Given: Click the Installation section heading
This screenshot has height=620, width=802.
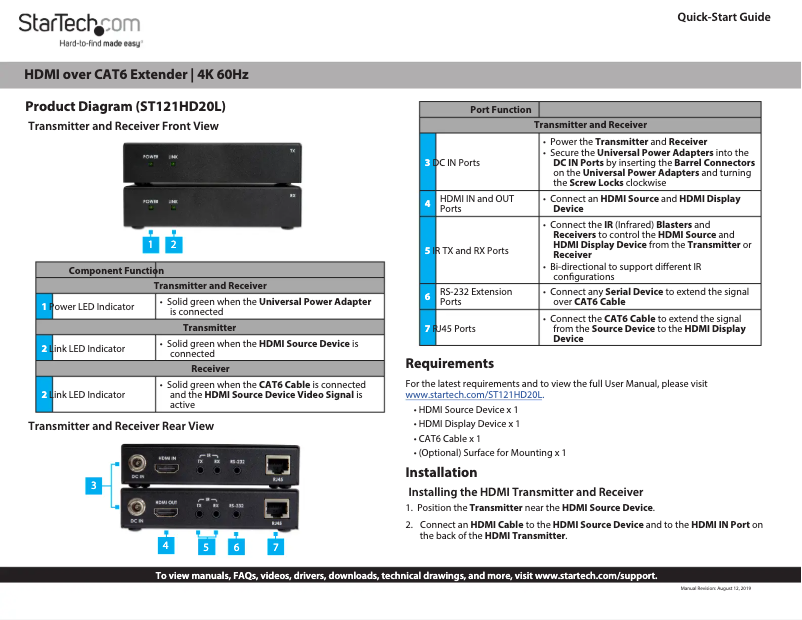Looking at the screenshot, I should (x=439, y=472).
